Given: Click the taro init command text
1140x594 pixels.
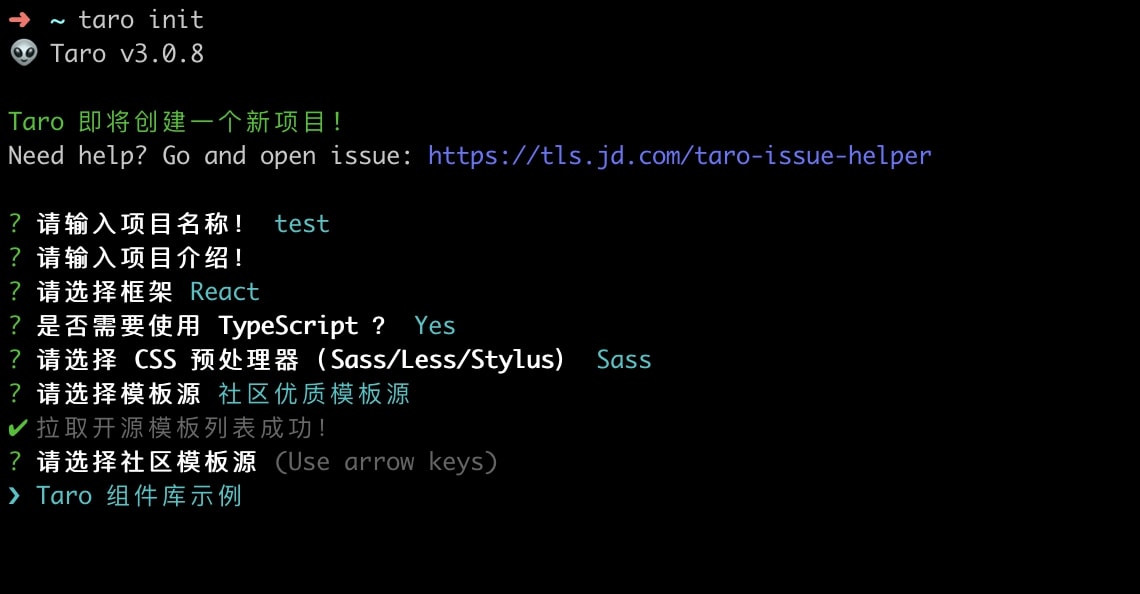Looking at the screenshot, I should 141,20.
